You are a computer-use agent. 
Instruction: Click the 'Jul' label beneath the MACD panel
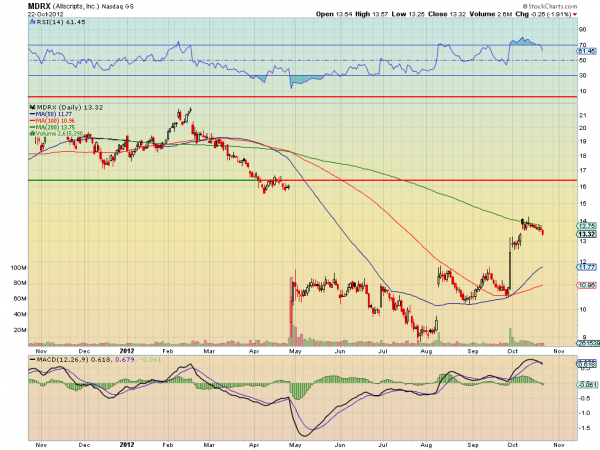383,445
